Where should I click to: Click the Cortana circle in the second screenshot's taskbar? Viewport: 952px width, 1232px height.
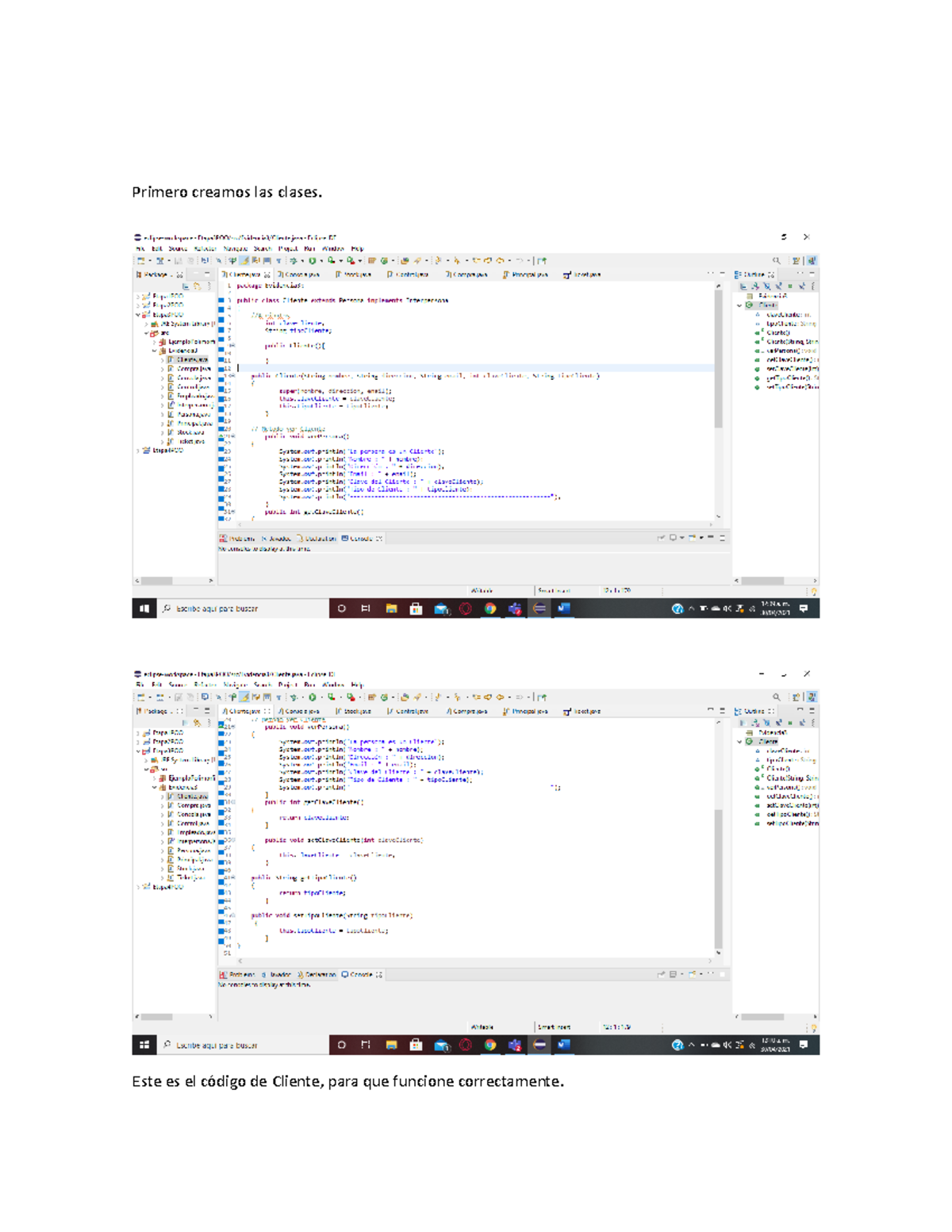click(x=342, y=1045)
